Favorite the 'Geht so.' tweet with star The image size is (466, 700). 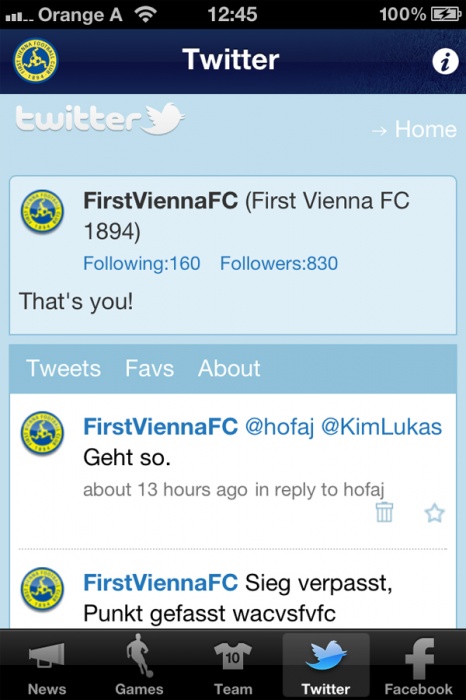coord(434,512)
